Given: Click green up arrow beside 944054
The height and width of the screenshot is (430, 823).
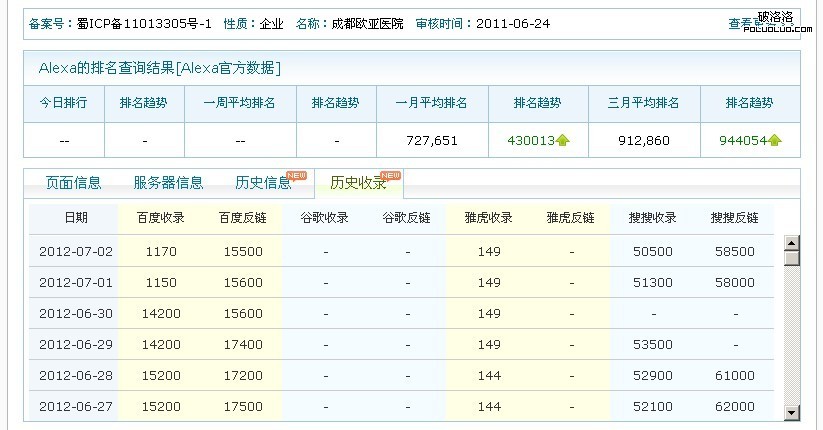Looking at the screenshot, I should [x=775, y=141].
